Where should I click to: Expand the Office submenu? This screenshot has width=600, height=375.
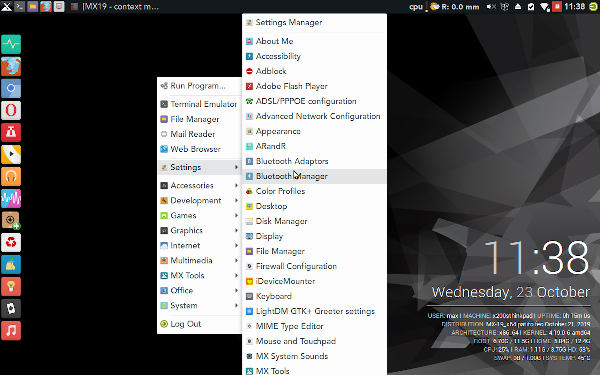click(199, 290)
